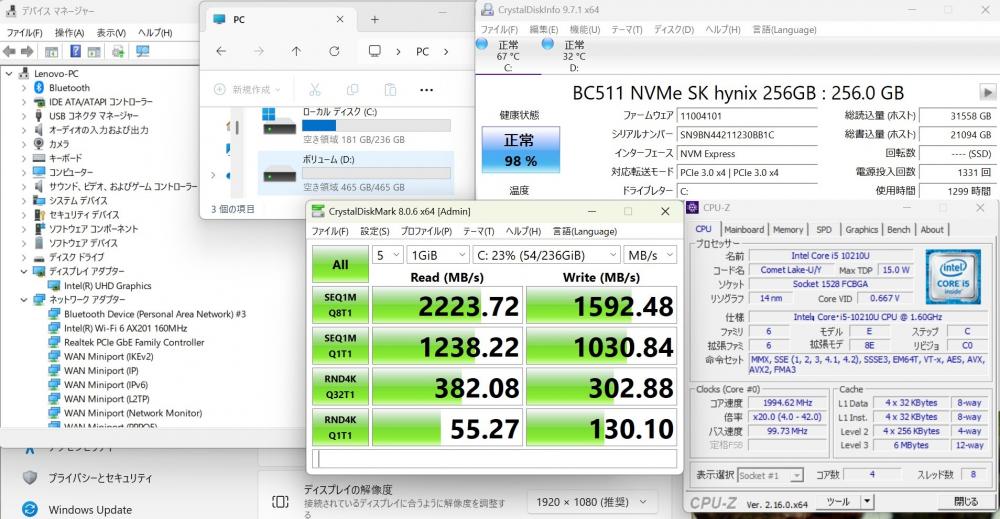Viewport: 1000px width, 519px height.
Task: Click the 閉じる button in CPU-Z
Action: tap(966, 501)
